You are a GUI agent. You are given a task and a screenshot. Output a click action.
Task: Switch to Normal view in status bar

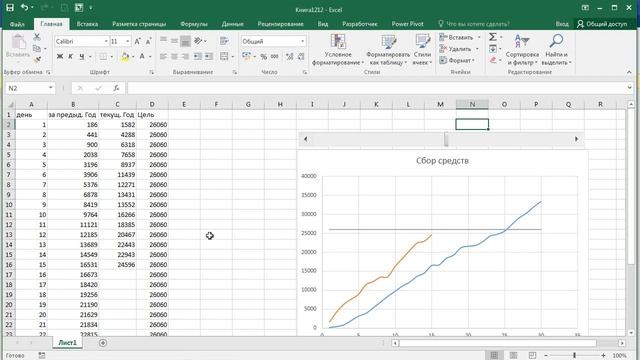point(494,356)
